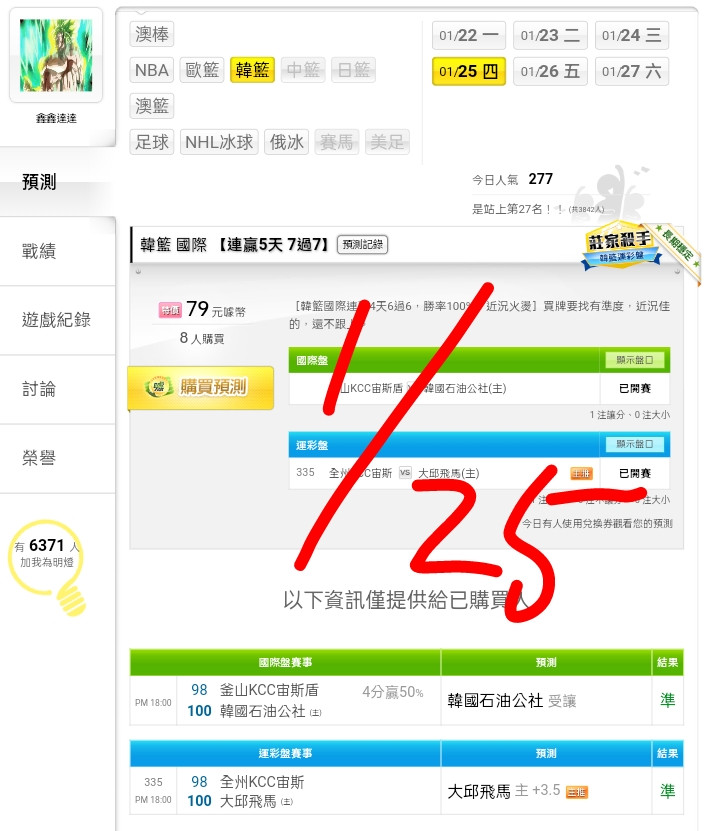Click the pink 特價 price tag icon
The image size is (720, 831).
coord(170,310)
